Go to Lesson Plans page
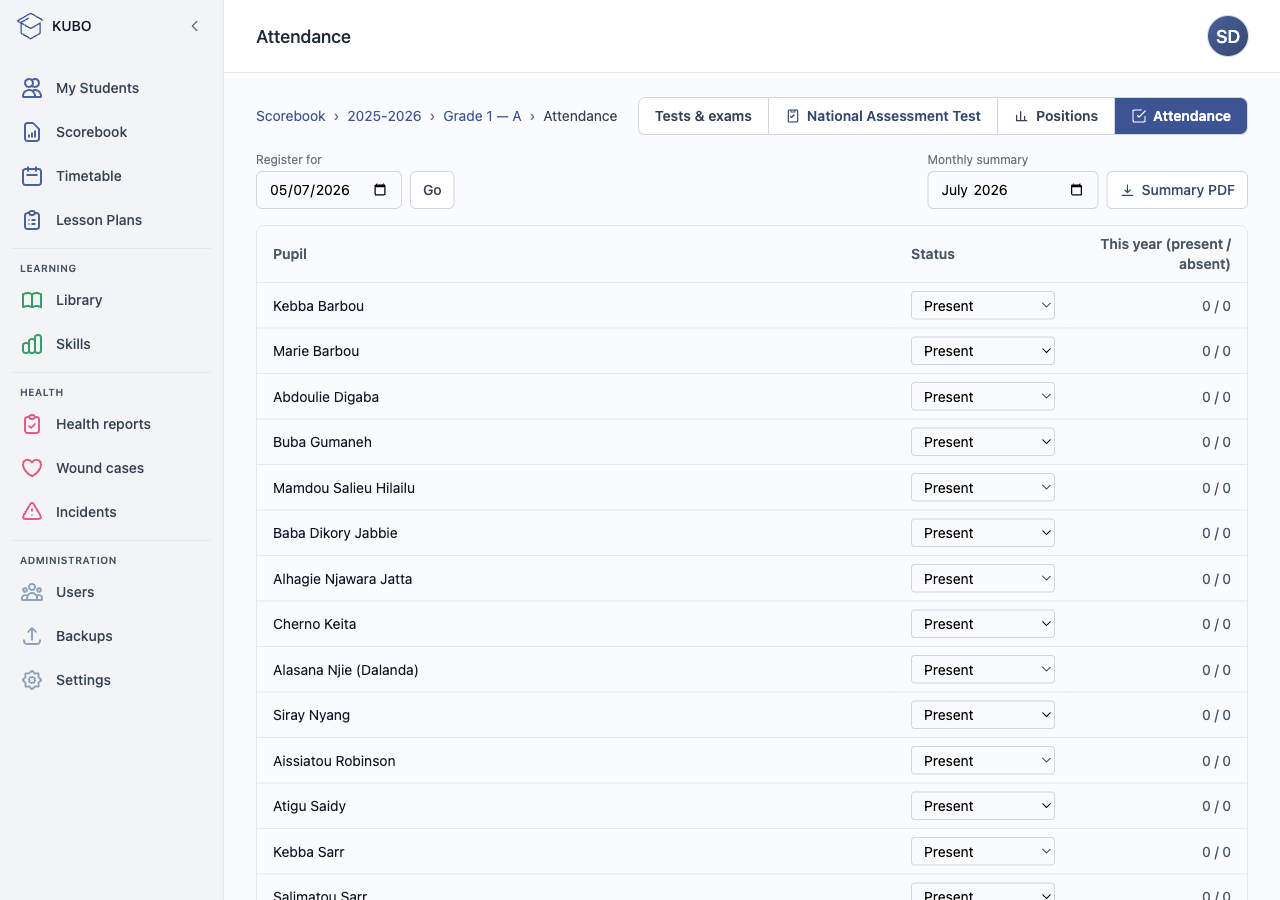Image resolution: width=1280 pixels, height=900 pixels. (112, 220)
